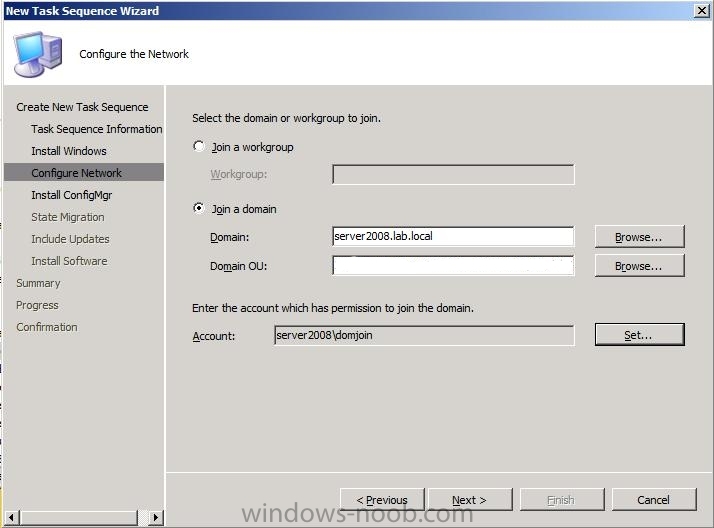Click the Domain OU text field
This screenshot has height=528, width=714.
pyautogui.click(x=453, y=265)
